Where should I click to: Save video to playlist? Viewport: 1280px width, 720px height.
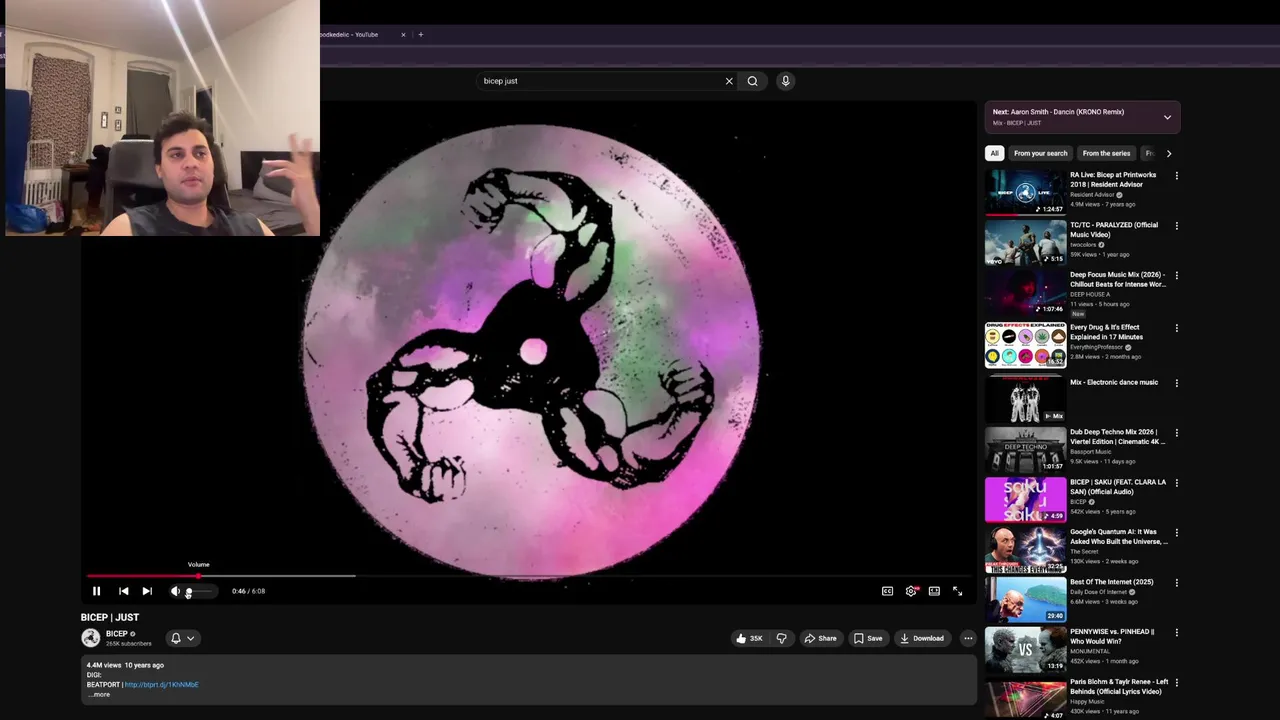pyautogui.click(x=867, y=638)
